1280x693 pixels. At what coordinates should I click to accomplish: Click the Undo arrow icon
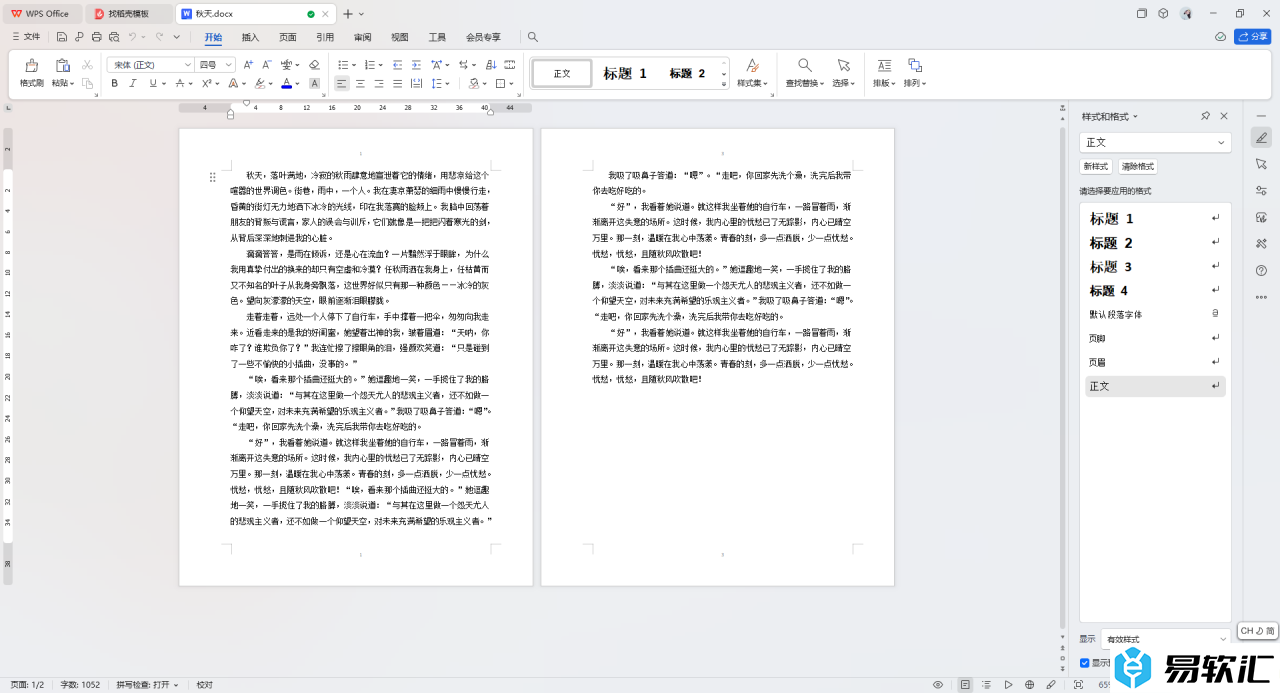132,37
